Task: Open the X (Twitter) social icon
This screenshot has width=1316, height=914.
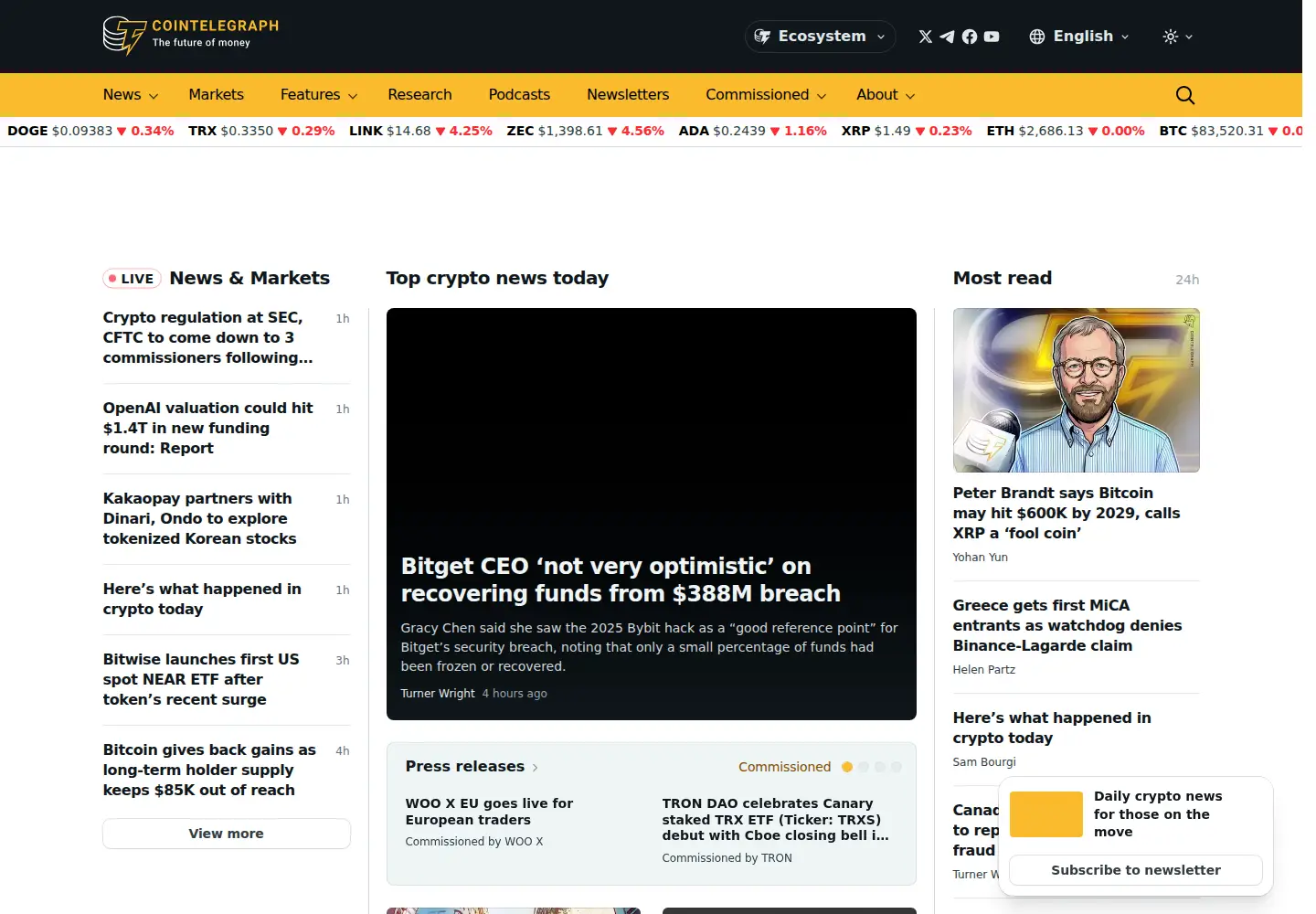Action: [x=926, y=37]
